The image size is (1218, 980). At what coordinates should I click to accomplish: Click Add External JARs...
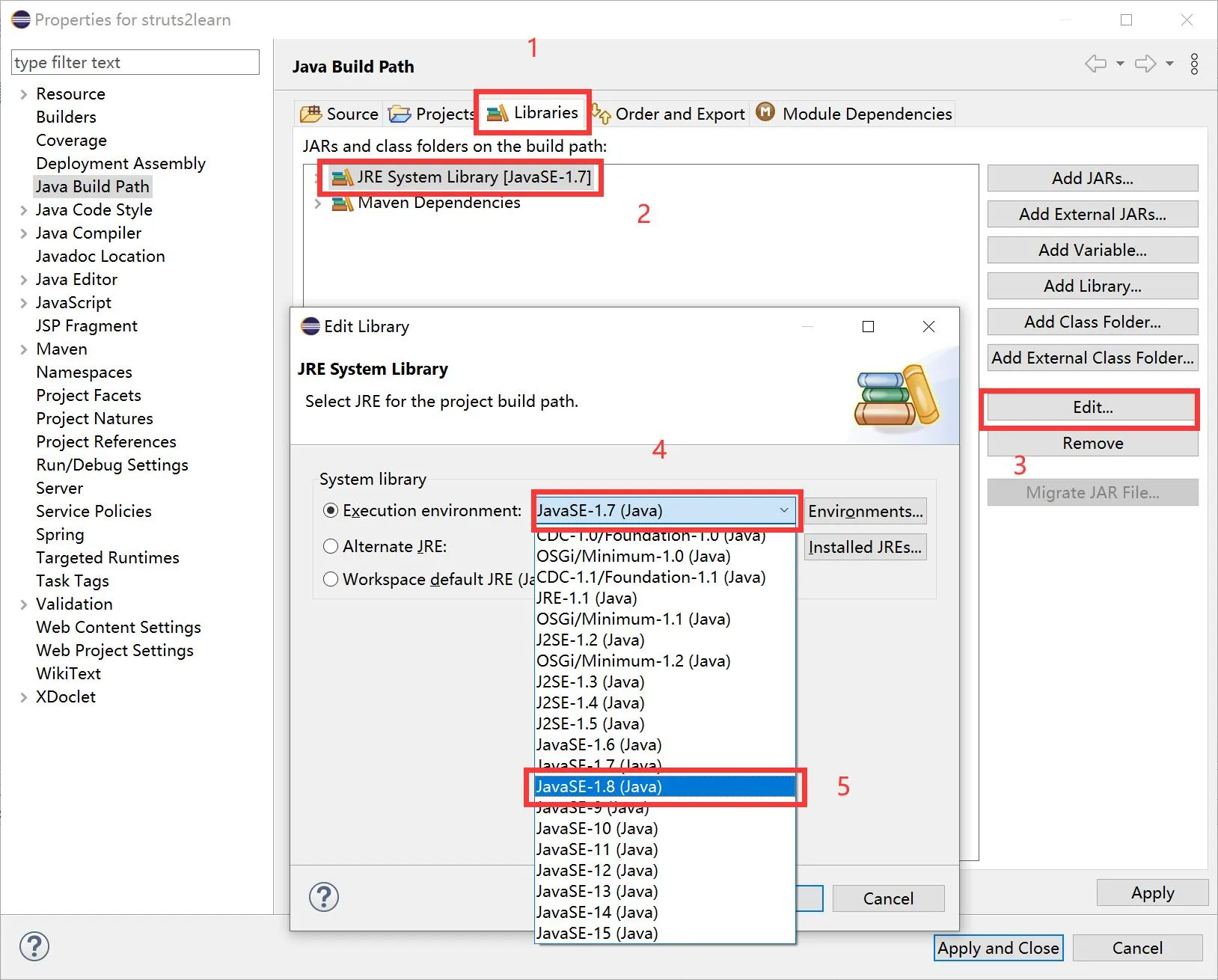(1092, 214)
